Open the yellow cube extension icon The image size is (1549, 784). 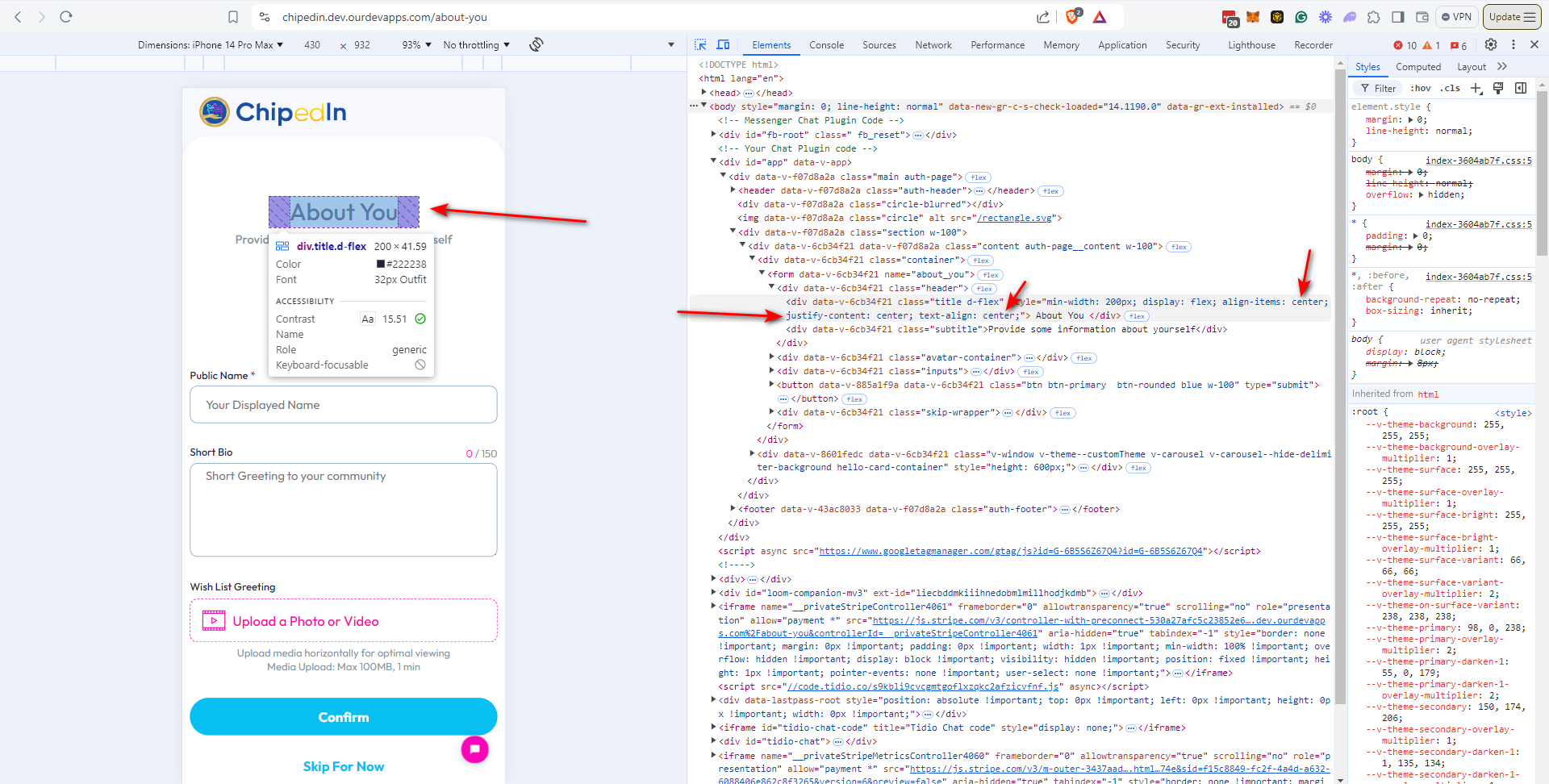pyautogui.click(x=1277, y=17)
